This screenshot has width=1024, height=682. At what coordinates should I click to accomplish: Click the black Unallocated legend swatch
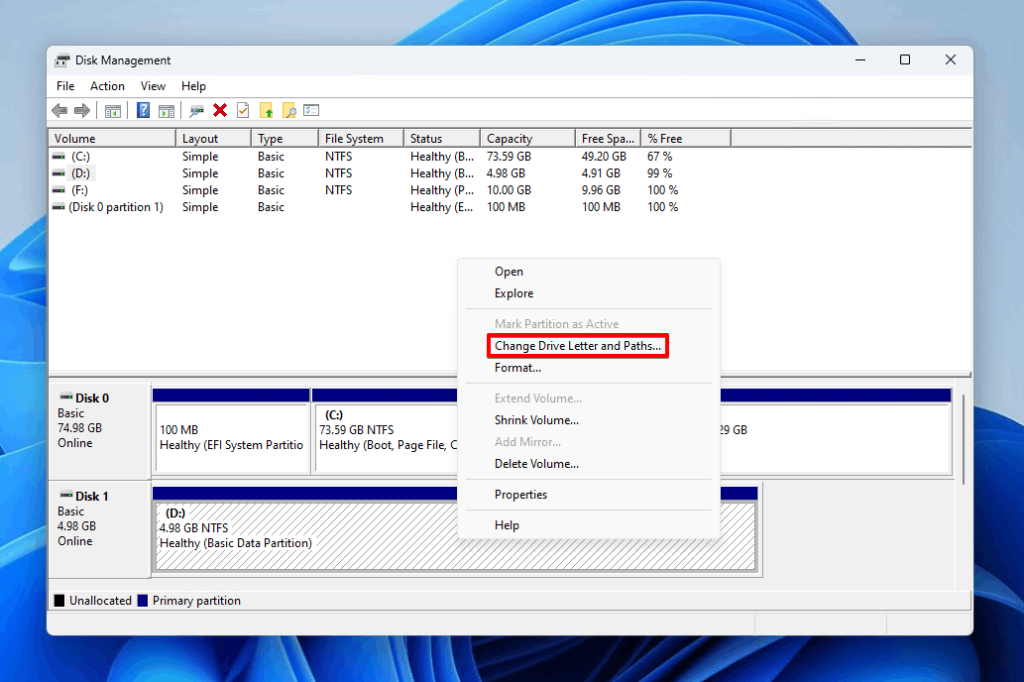(59, 600)
